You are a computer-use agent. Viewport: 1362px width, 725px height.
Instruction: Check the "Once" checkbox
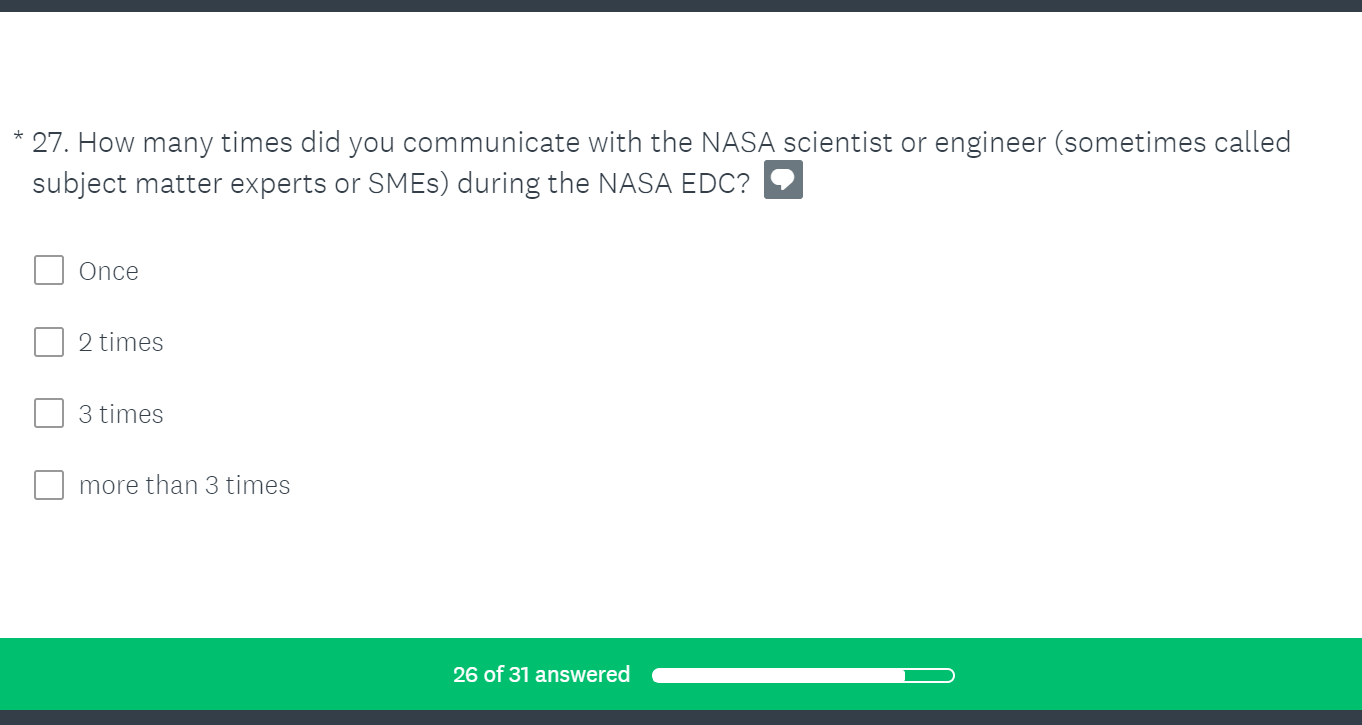click(49, 270)
